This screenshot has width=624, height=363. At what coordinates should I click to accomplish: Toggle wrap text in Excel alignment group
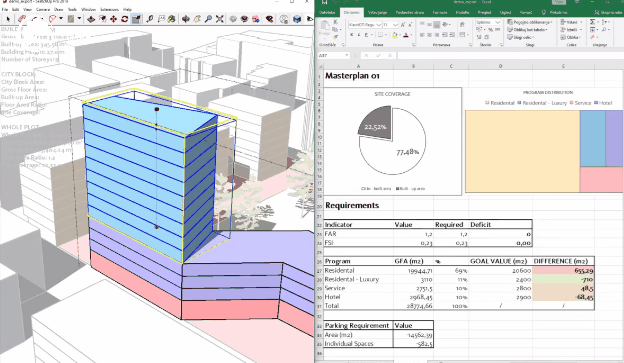(462, 25)
